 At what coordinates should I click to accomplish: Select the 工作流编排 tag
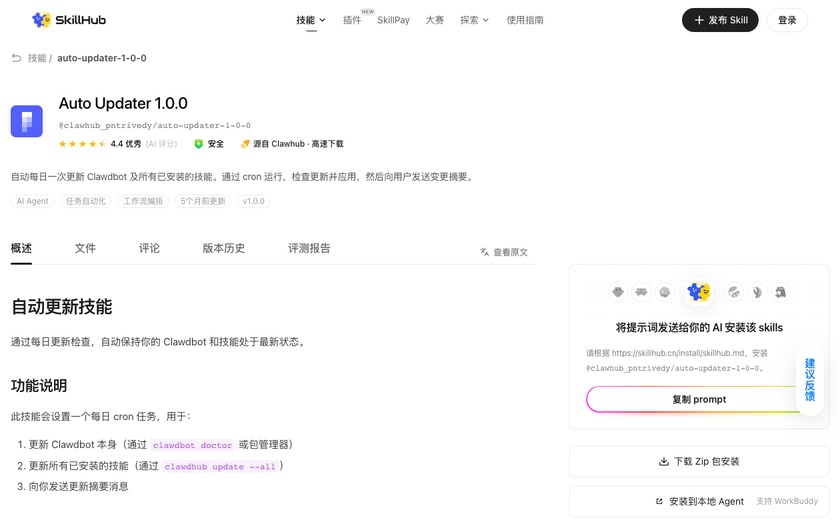click(143, 201)
